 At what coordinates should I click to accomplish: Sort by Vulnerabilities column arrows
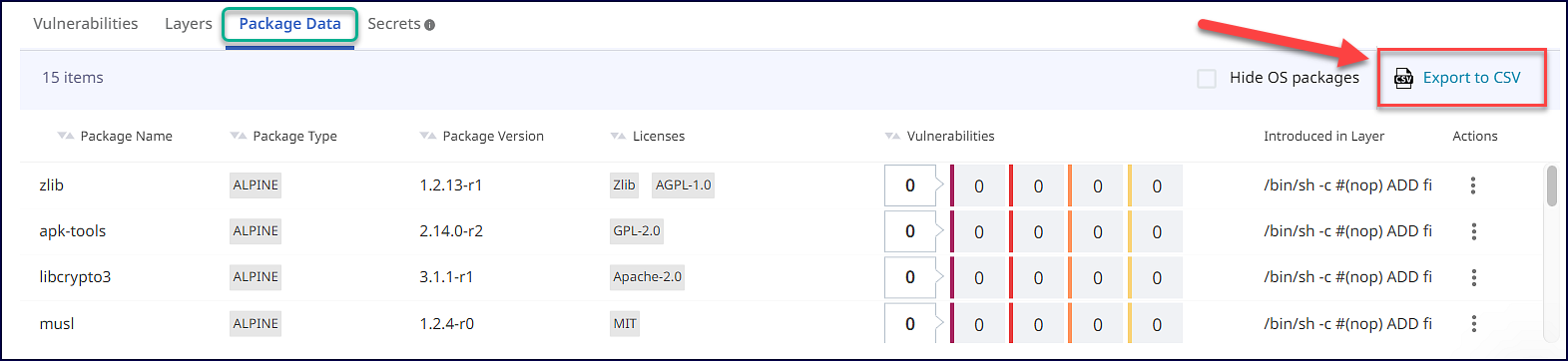point(892,136)
